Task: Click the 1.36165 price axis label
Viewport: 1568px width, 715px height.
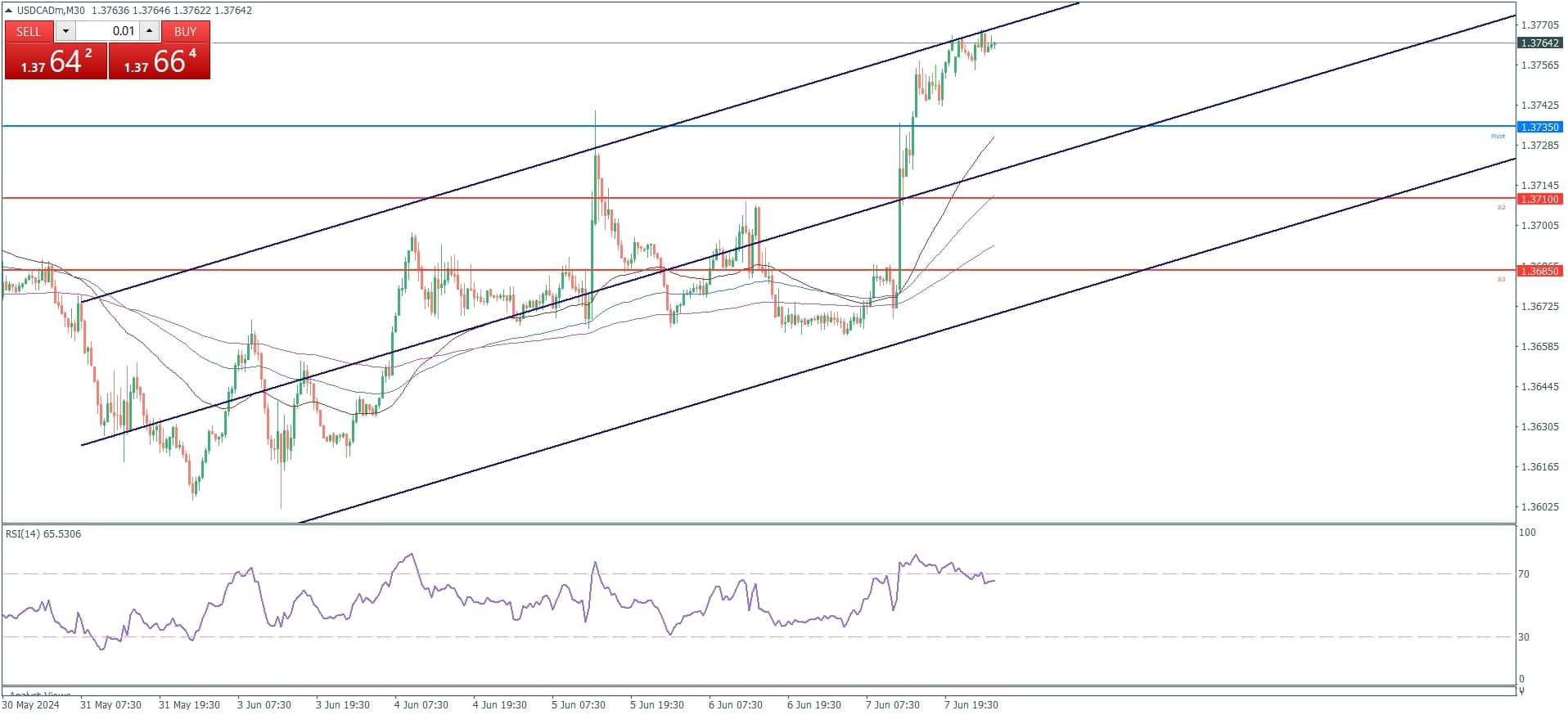Action: pos(1539,467)
